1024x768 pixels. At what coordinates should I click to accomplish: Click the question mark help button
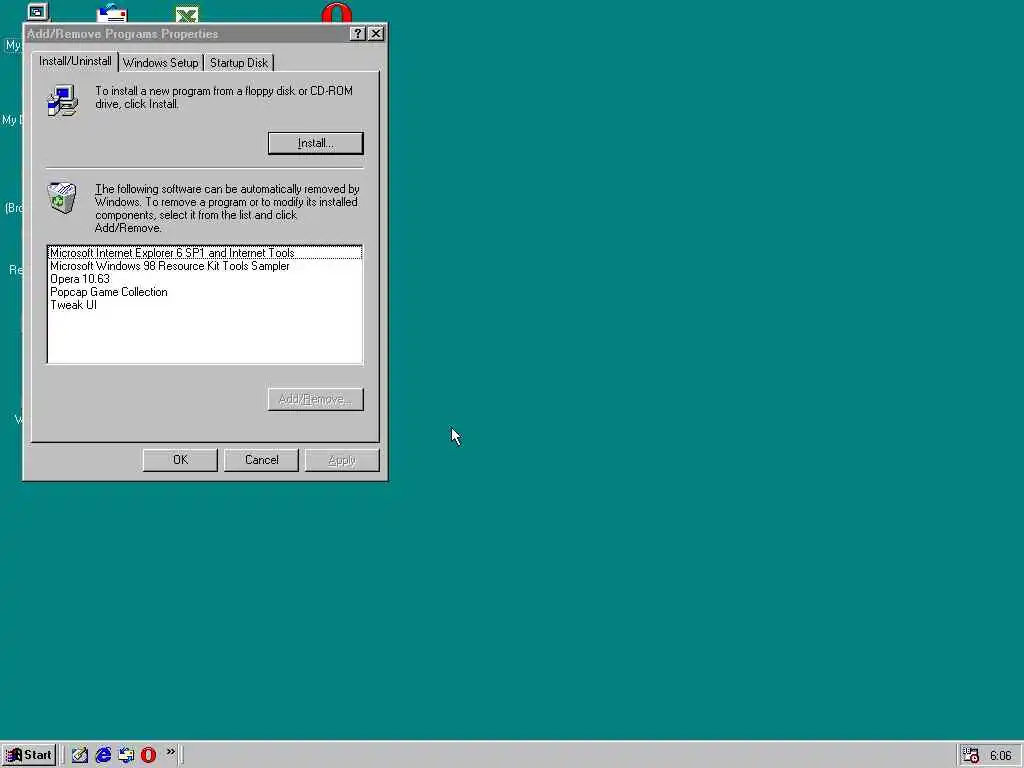click(x=357, y=34)
